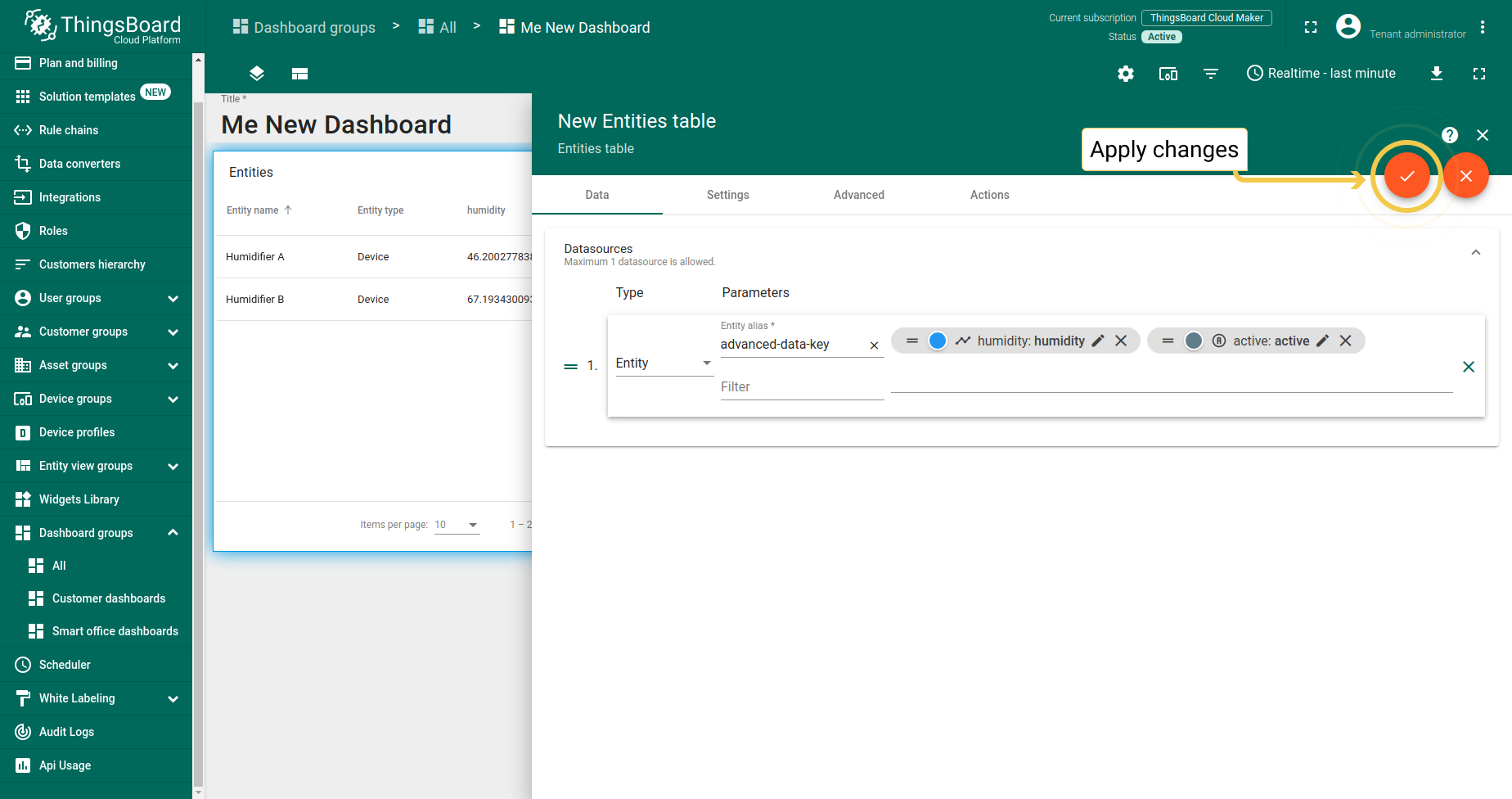Select the Humidifier B row
1512x799 pixels.
373,300
